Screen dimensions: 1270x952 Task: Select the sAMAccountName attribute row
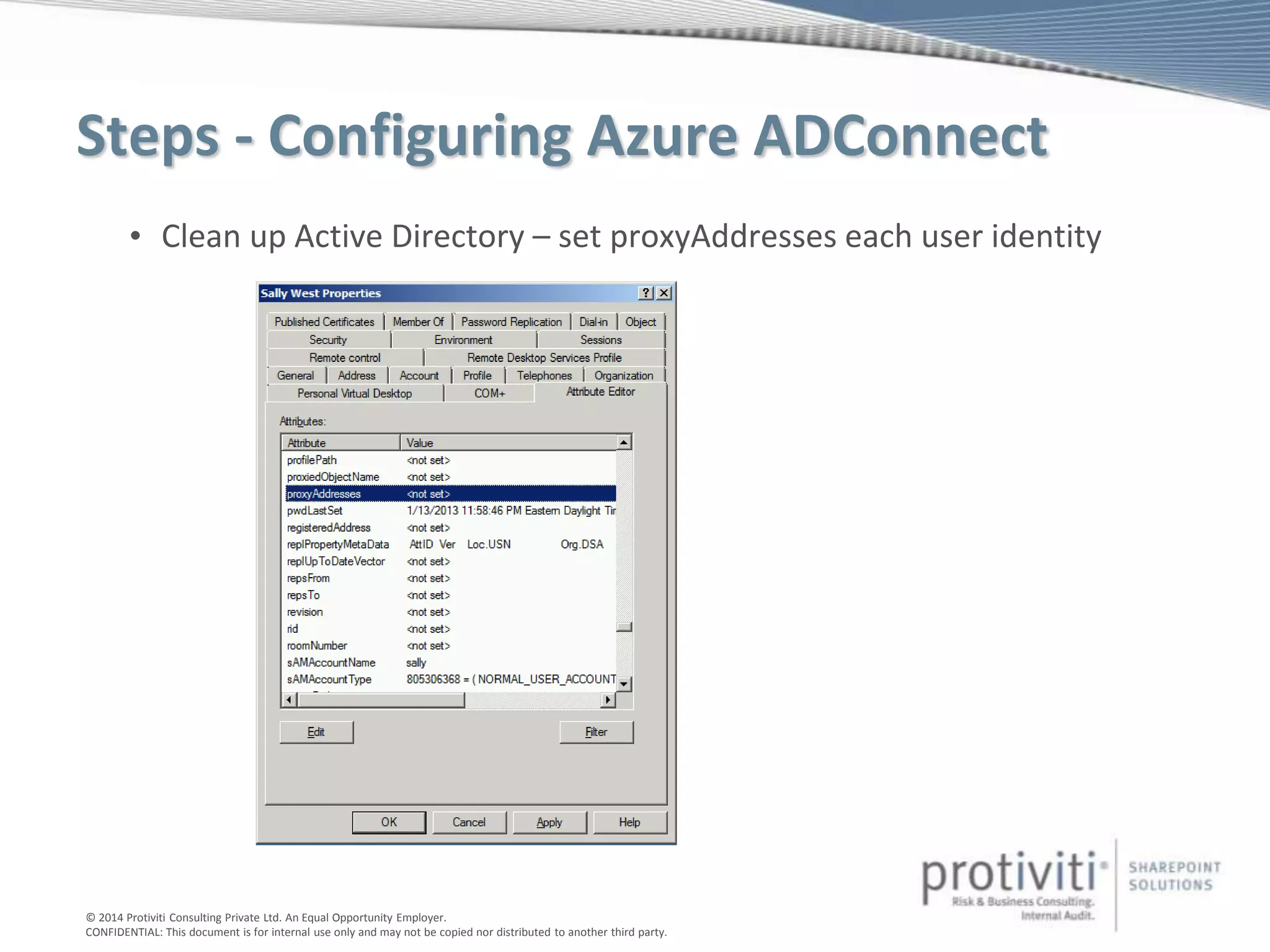(450, 663)
